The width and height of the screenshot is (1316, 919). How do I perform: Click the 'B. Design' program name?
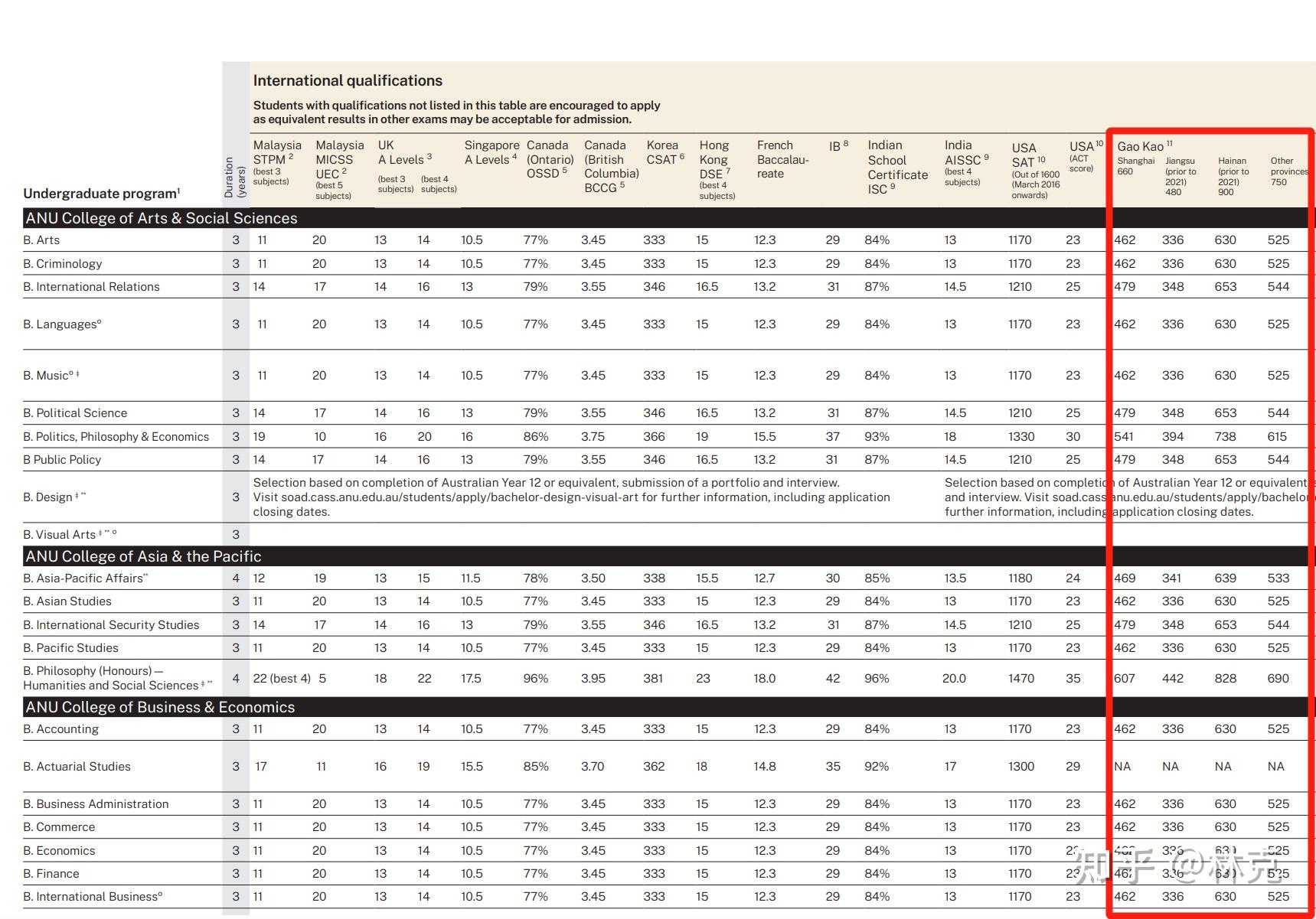click(54, 497)
